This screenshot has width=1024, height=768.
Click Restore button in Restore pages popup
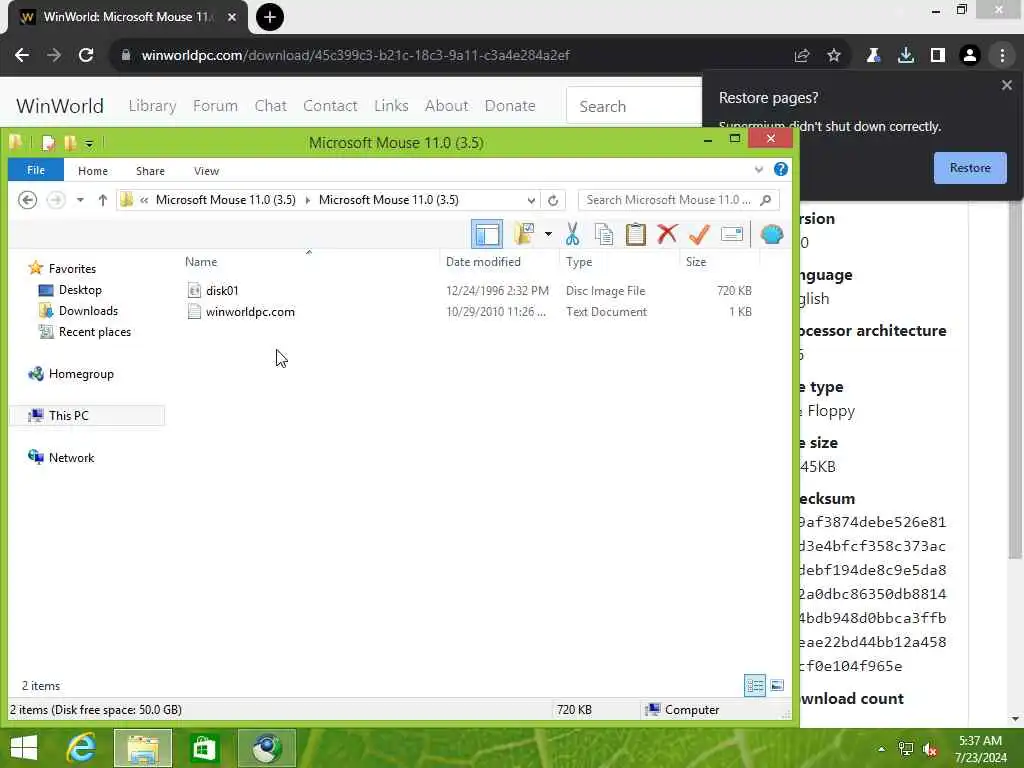tap(970, 168)
